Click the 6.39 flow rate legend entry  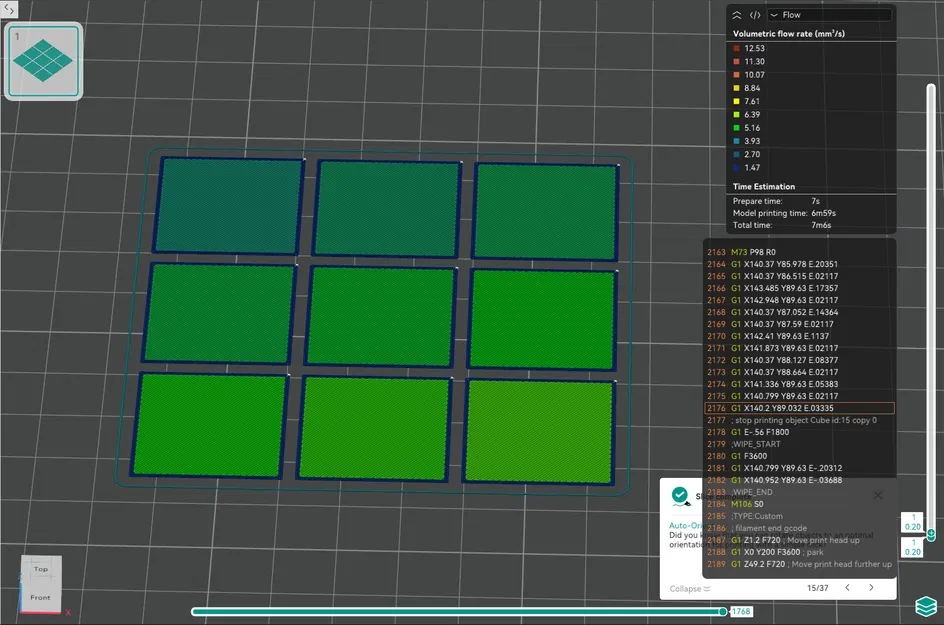(747, 114)
